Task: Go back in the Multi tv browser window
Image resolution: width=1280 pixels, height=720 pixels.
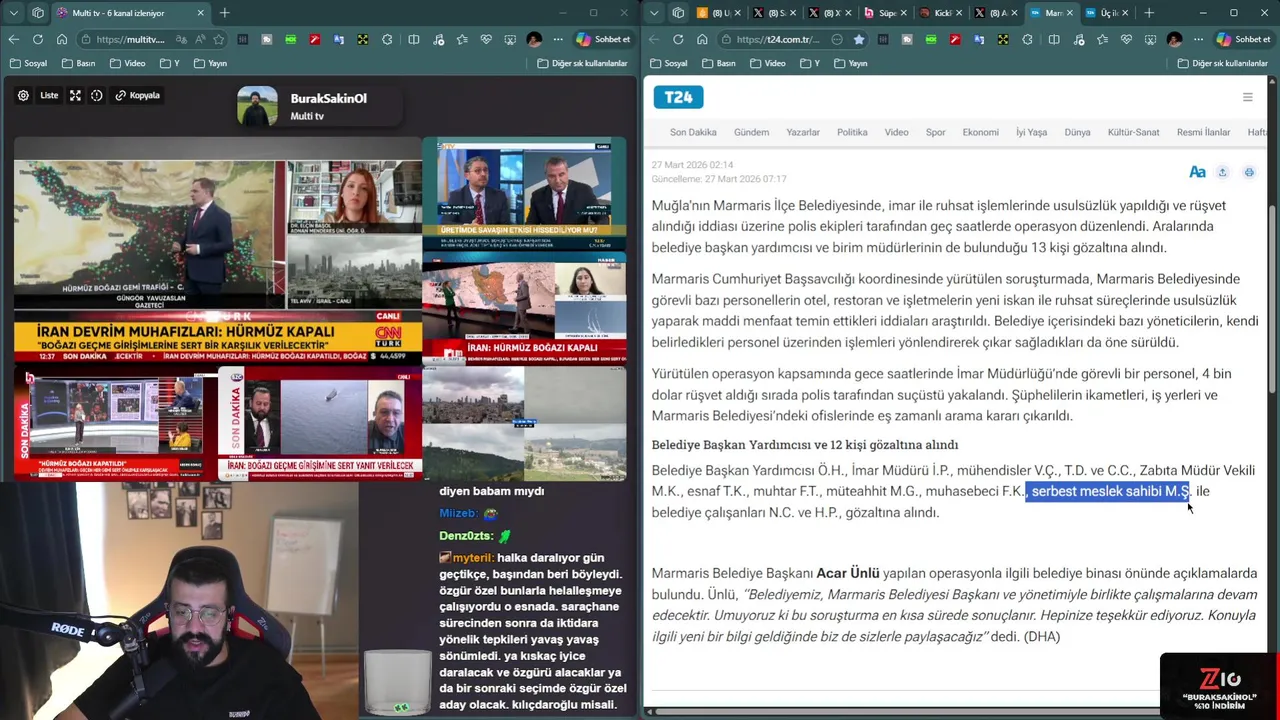Action: pos(14,39)
